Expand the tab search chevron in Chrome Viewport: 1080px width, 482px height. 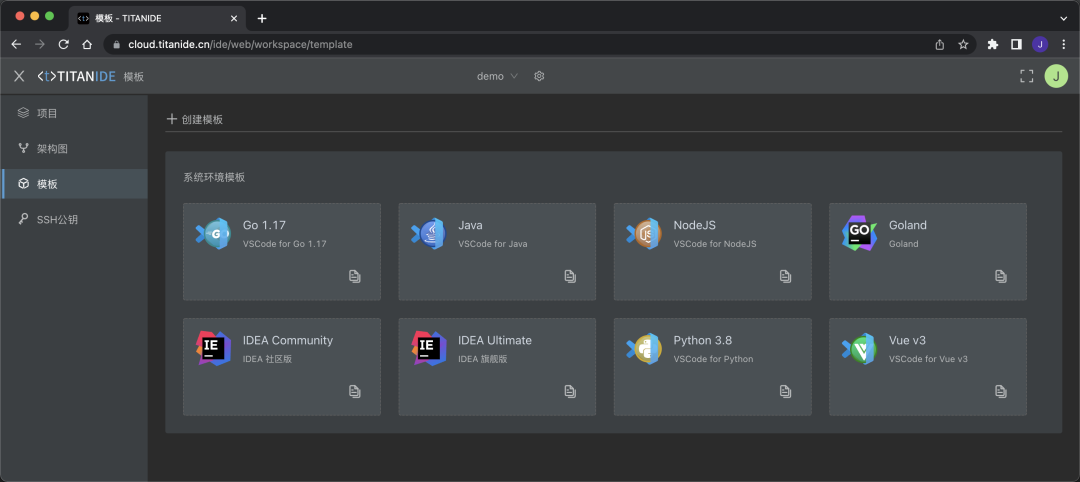pyautogui.click(x=1063, y=18)
